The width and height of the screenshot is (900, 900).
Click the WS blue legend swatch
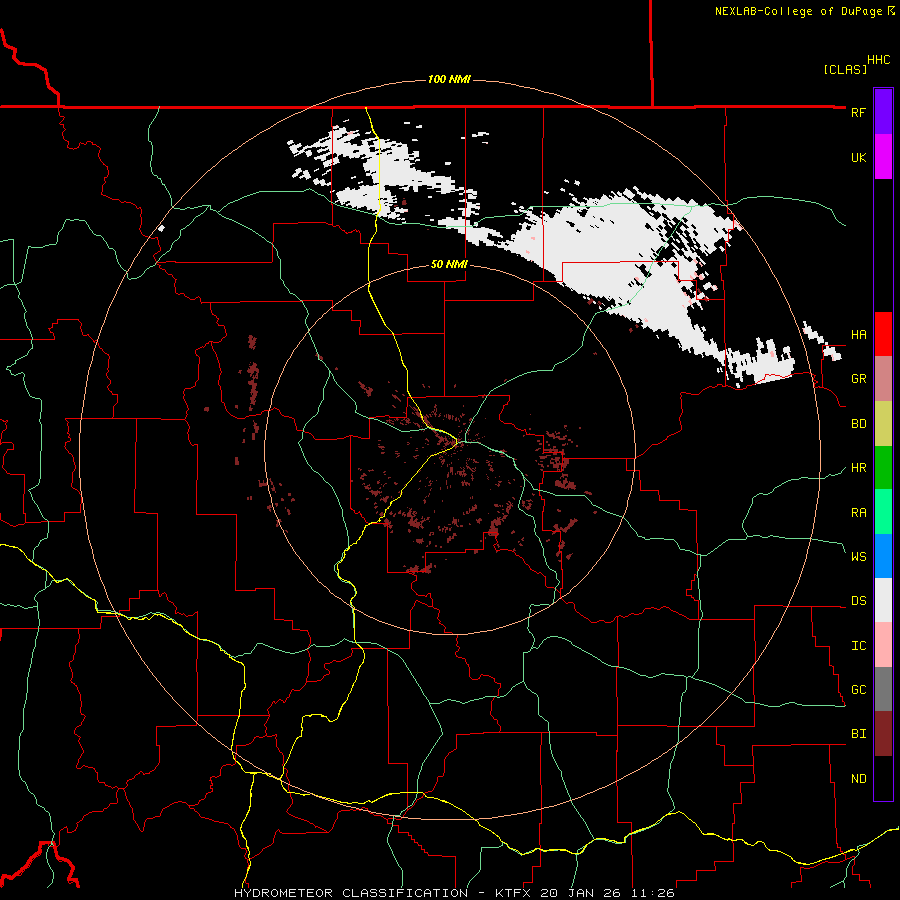[883, 556]
